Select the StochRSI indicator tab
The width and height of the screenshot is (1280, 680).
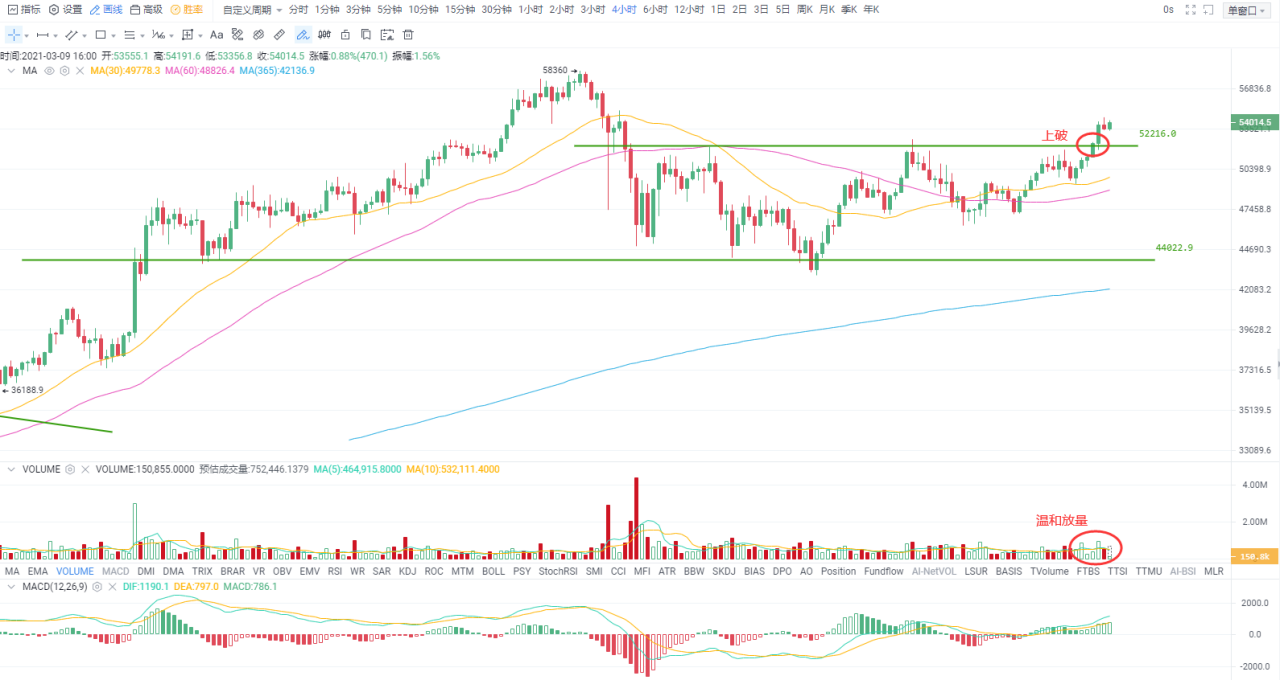[x=558, y=571]
